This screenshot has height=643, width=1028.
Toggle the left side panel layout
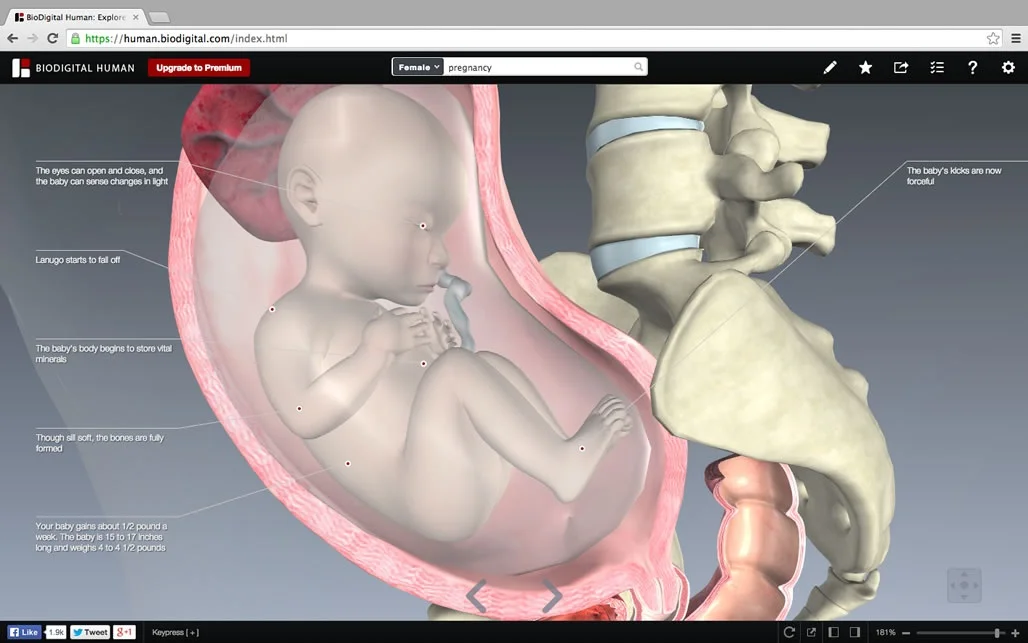[833, 632]
